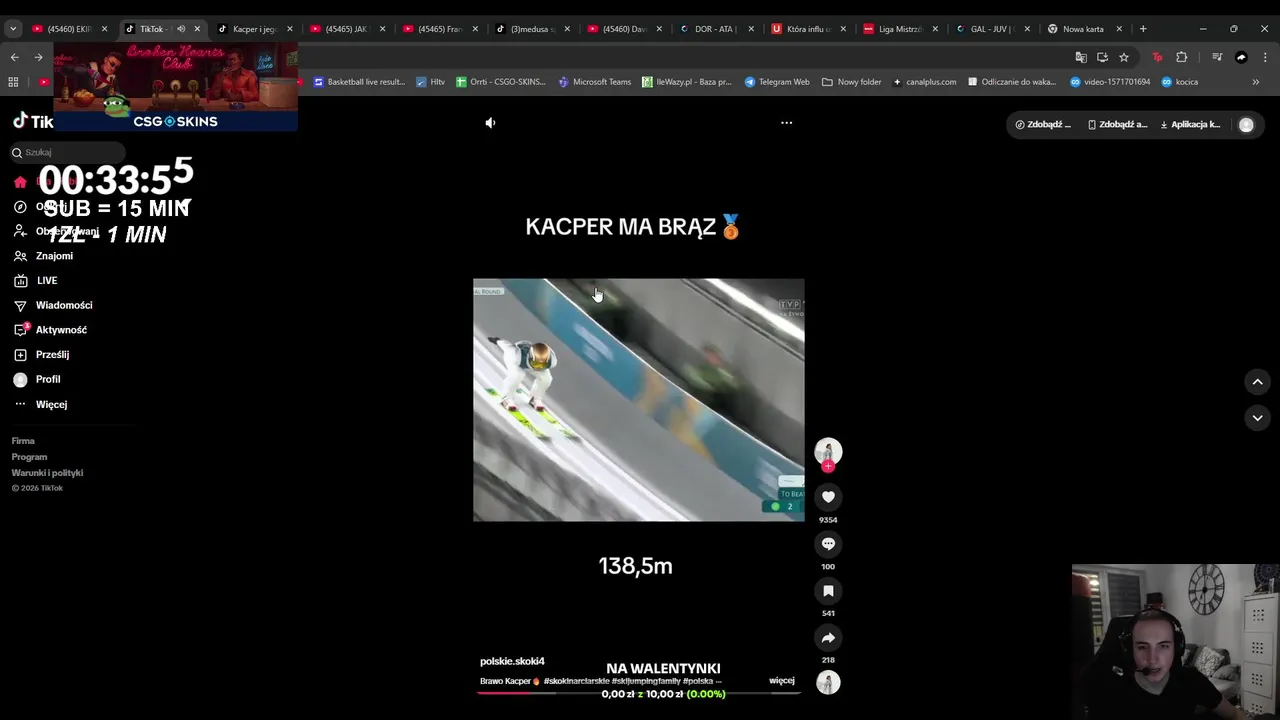Switch to the DOR - ATA tab
Image resolution: width=1280 pixels, height=720 pixels.
pos(714,29)
